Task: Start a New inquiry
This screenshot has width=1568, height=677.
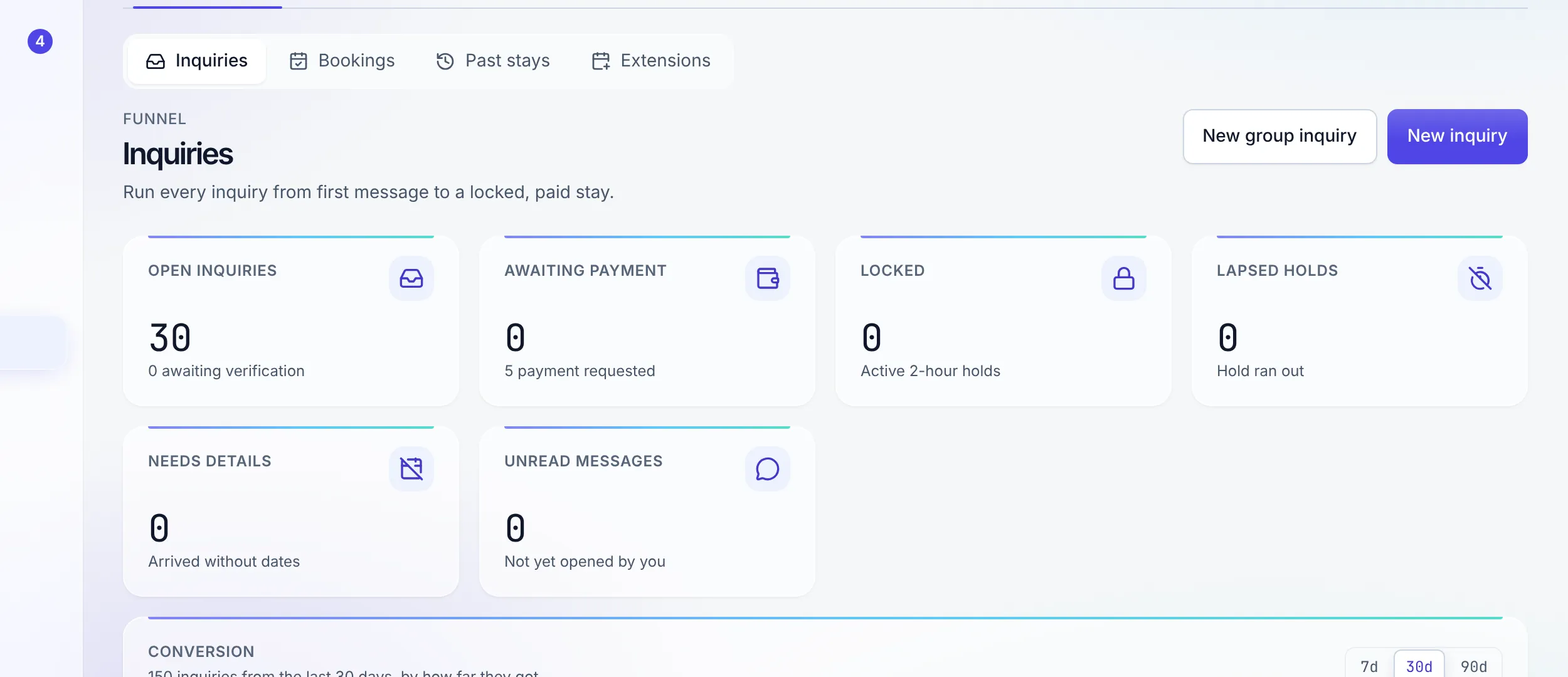Action: (x=1457, y=137)
